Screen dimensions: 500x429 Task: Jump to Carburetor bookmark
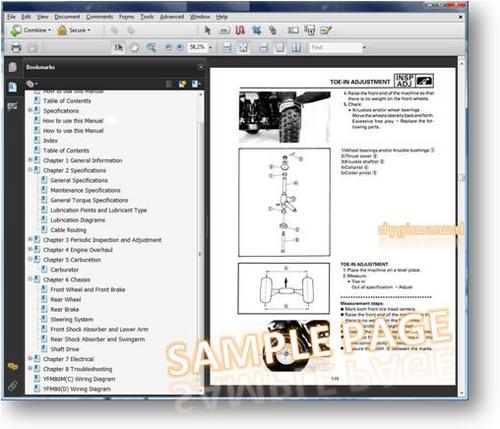tap(65, 270)
